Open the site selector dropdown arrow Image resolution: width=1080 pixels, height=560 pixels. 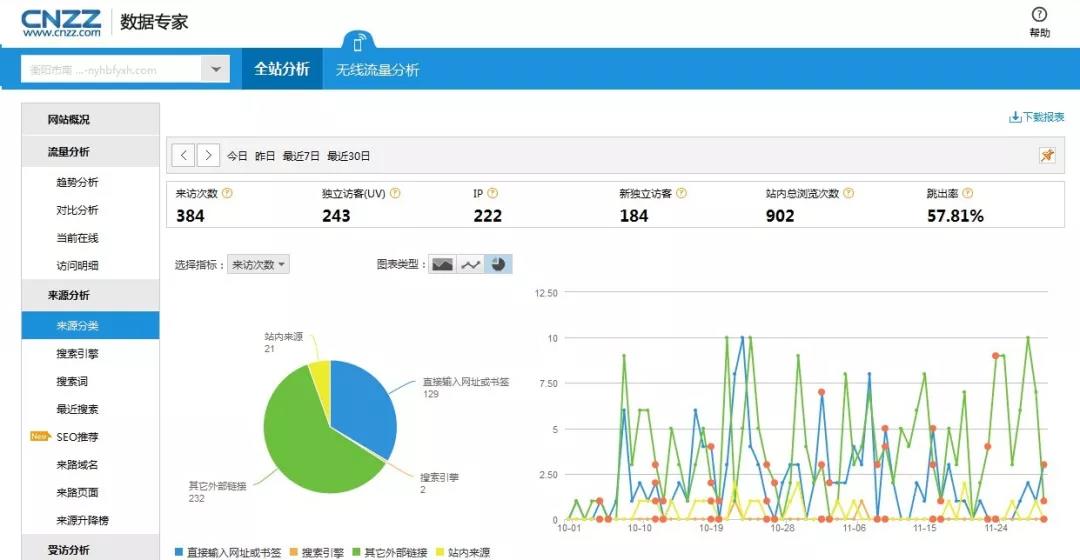click(215, 69)
